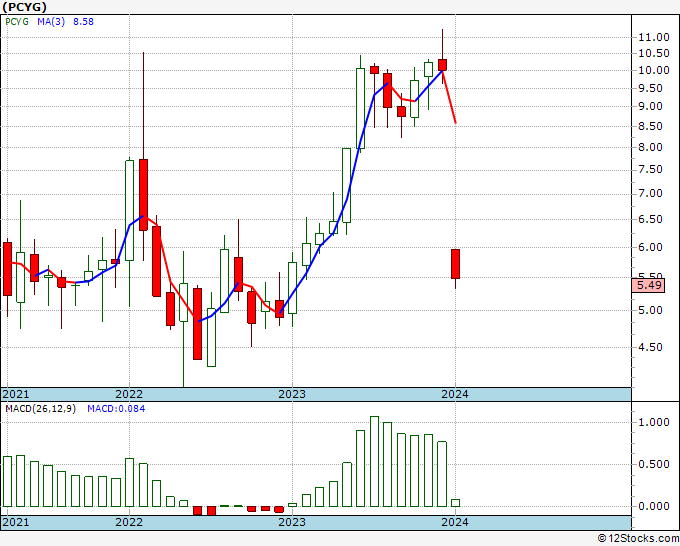Image resolution: width=680 pixels, height=546 pixels.
Task: Click the MACD:0.084 value label
Action: [116, 409]
